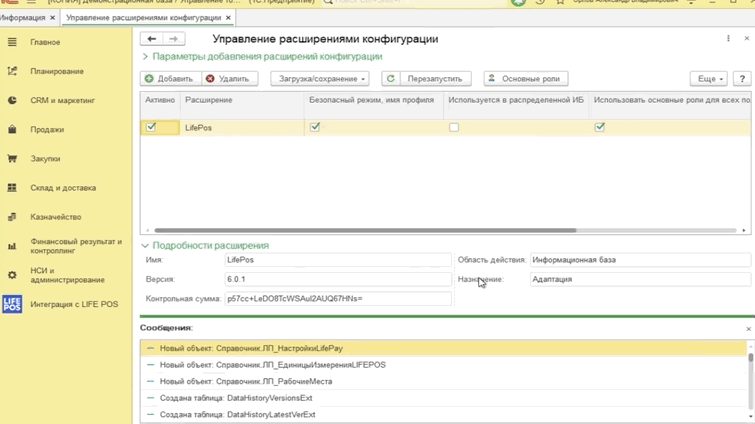Click the messages list vertical scrollbar thumb
The image size is (755, 424).
[x=750, y=358]
